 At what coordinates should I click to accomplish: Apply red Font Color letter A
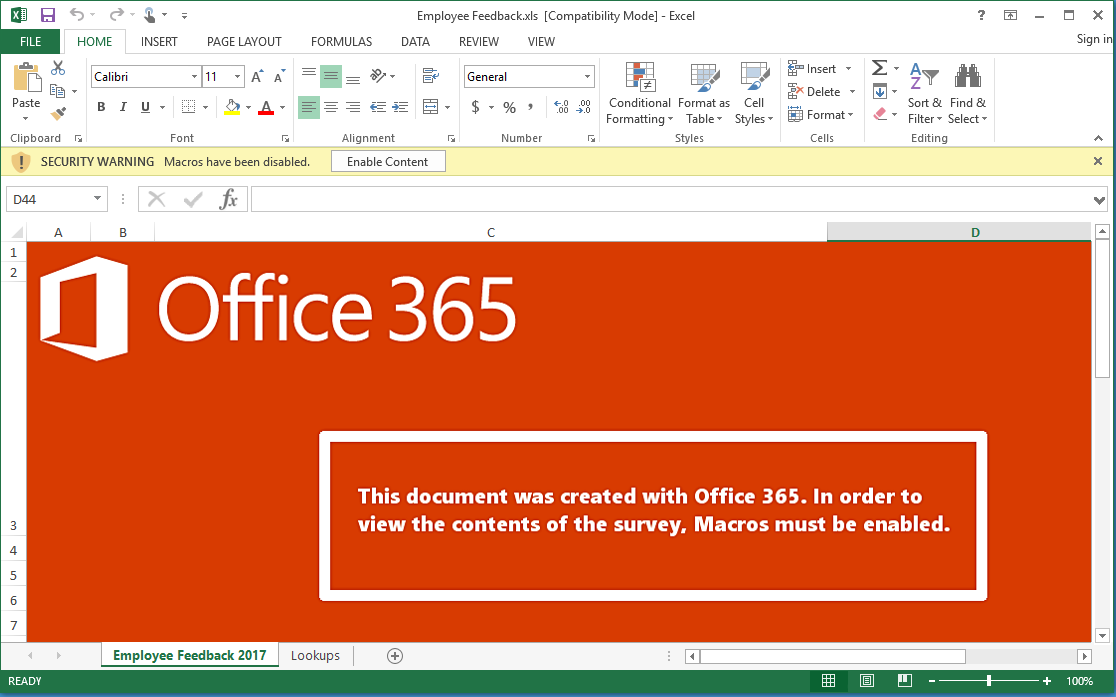267,108
